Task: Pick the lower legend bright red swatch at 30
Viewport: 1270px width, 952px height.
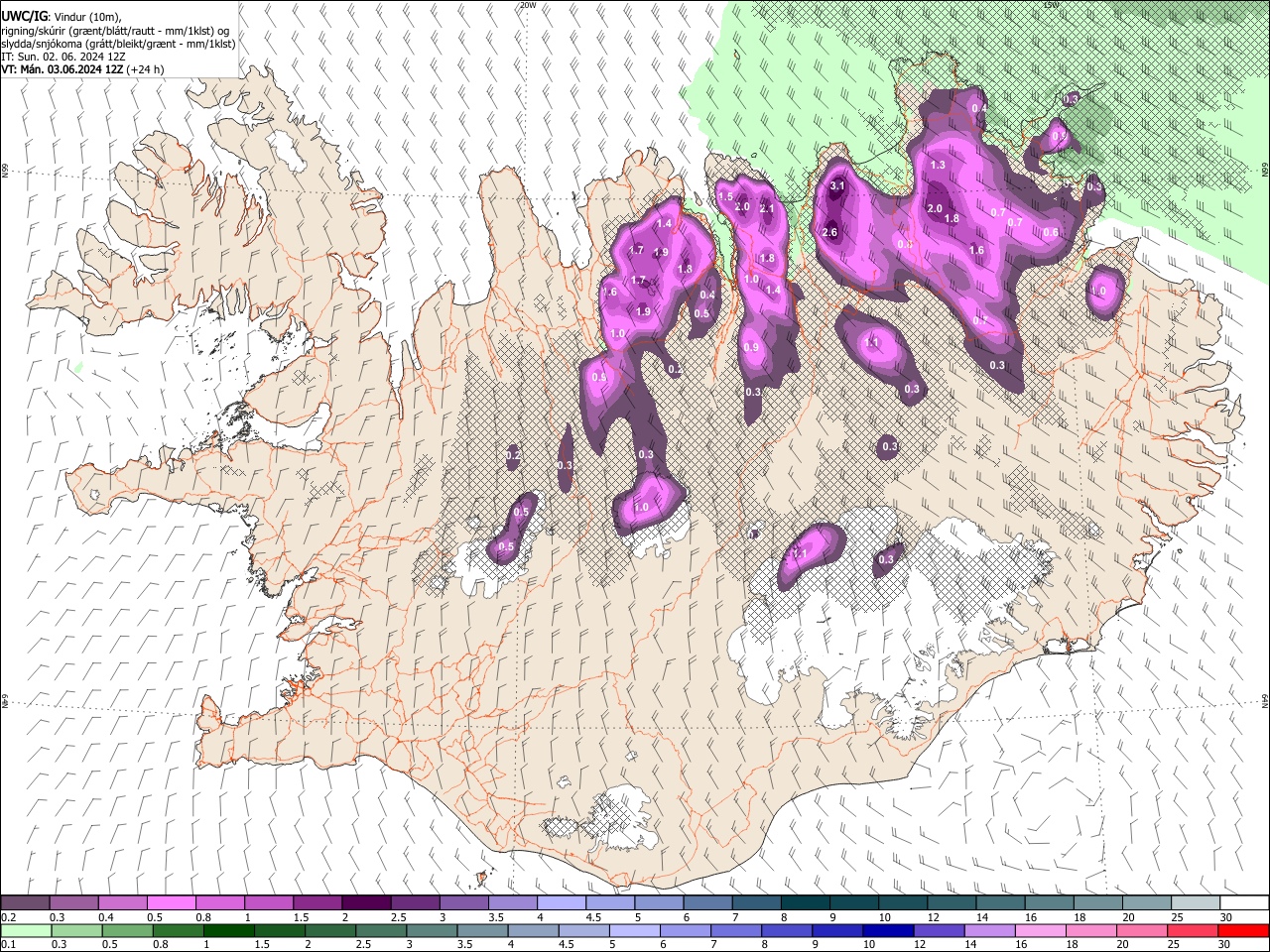Action: 1243,931
